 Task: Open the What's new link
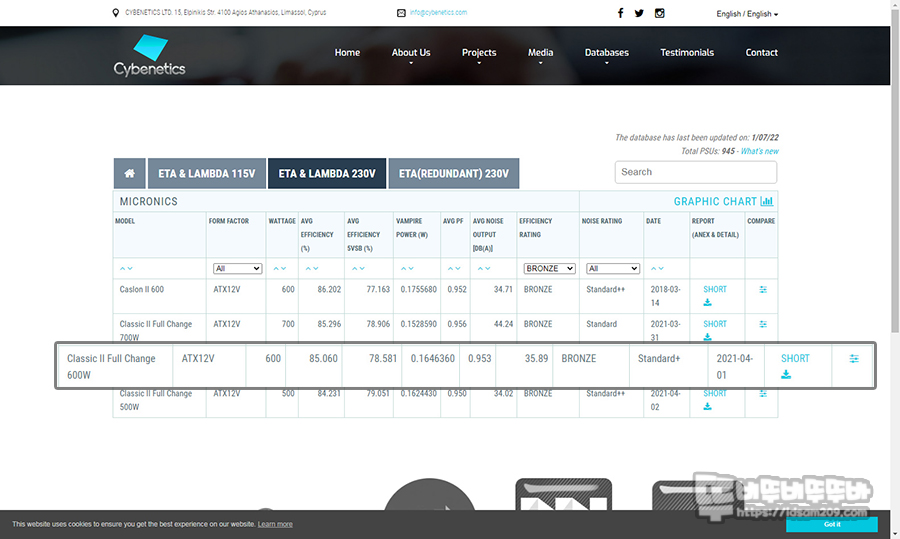coord(759,151)
